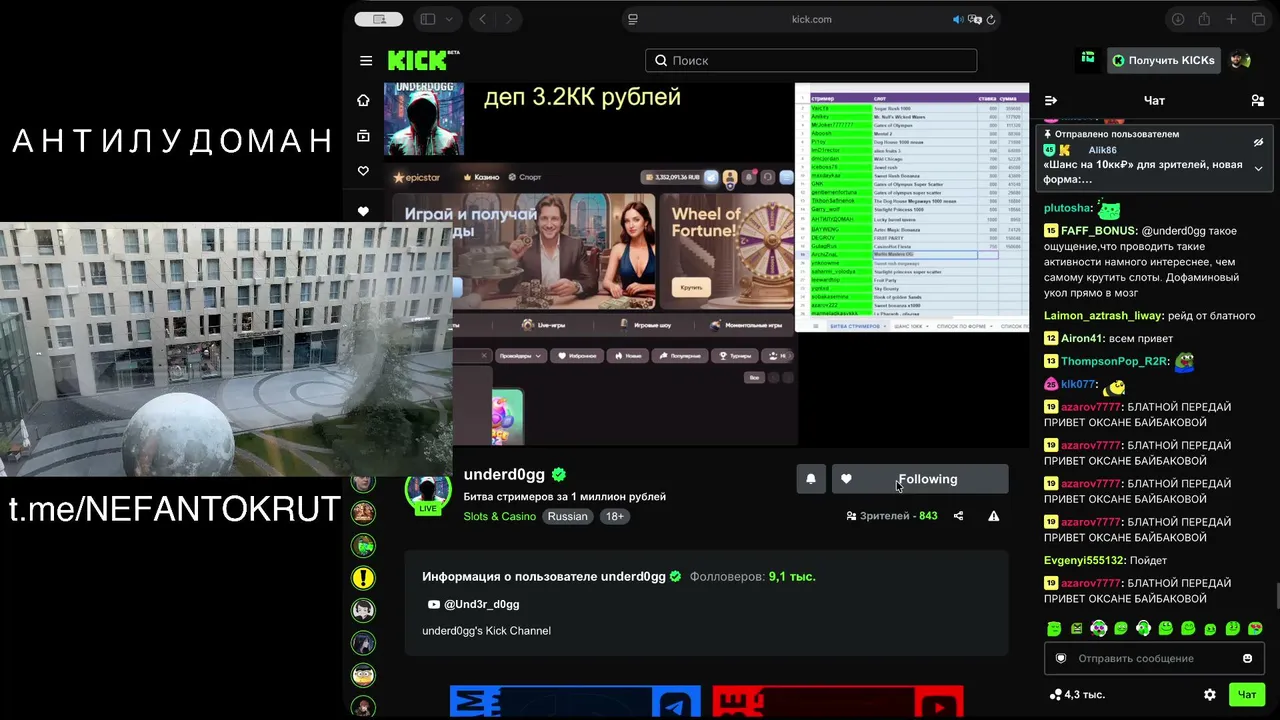Click the kick.com address bar
1280x720 pixels.
(x=811, y=19)
